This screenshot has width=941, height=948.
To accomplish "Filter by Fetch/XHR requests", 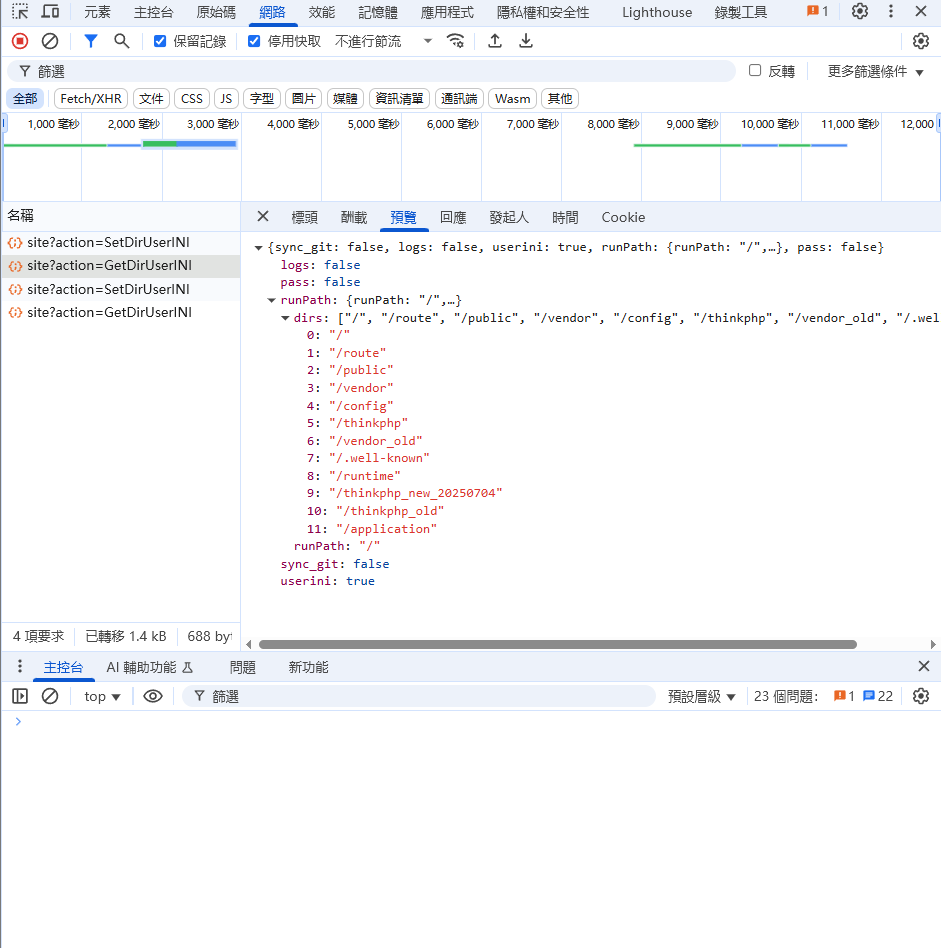I will 91,99.
